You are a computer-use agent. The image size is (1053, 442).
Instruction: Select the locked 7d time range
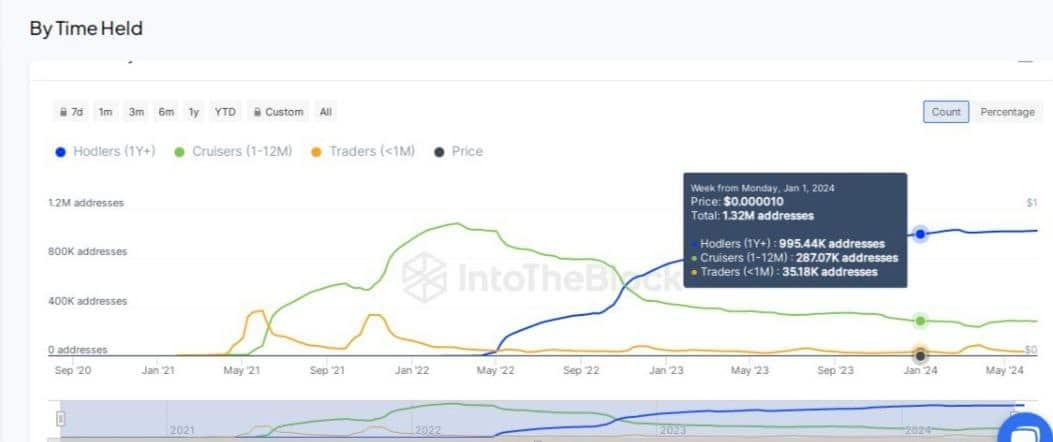pos(72,112)
